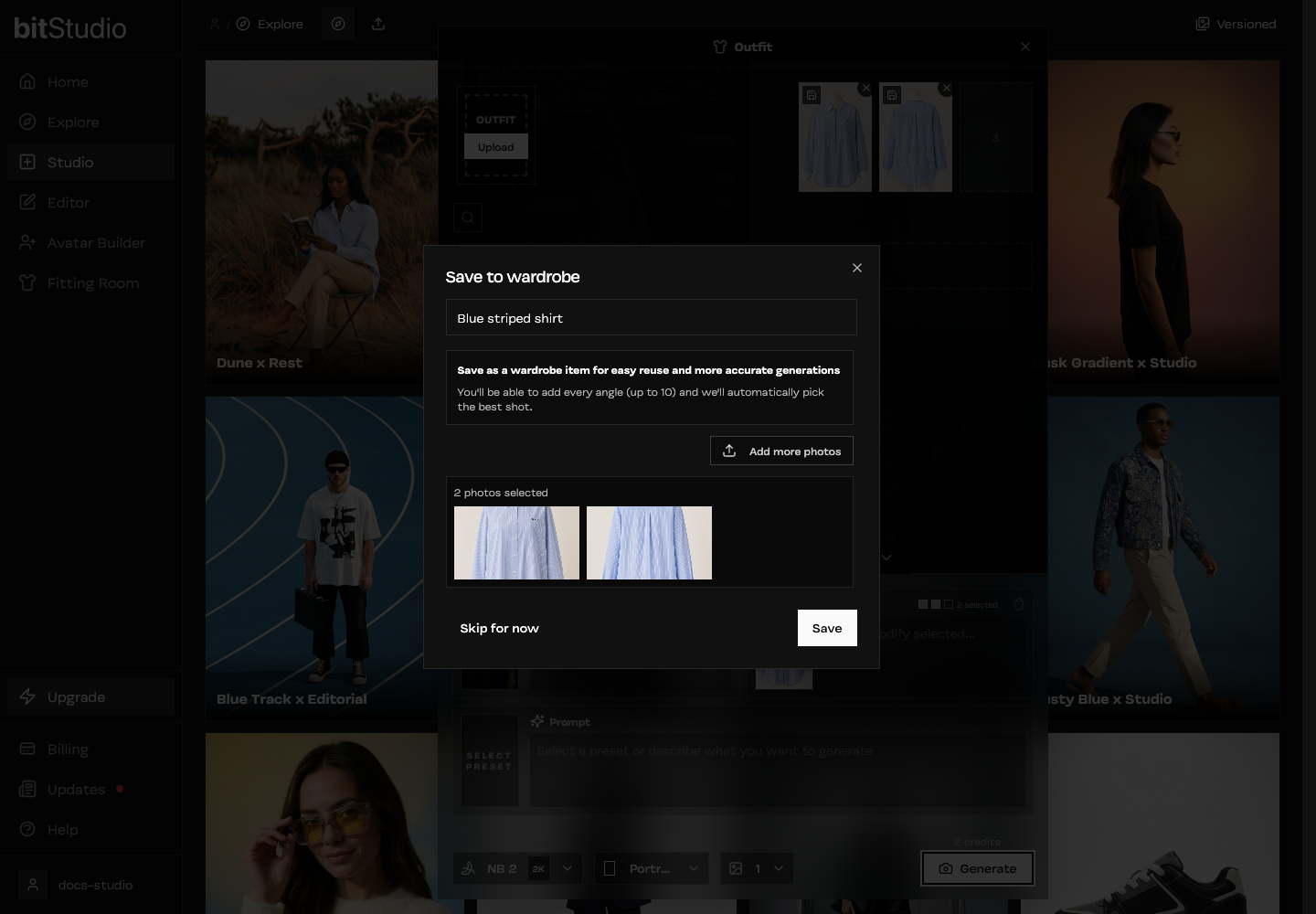1316x914 pixels.
Task: Open the Portrait aspect ratio dropdown
Action: coord(653,868)
